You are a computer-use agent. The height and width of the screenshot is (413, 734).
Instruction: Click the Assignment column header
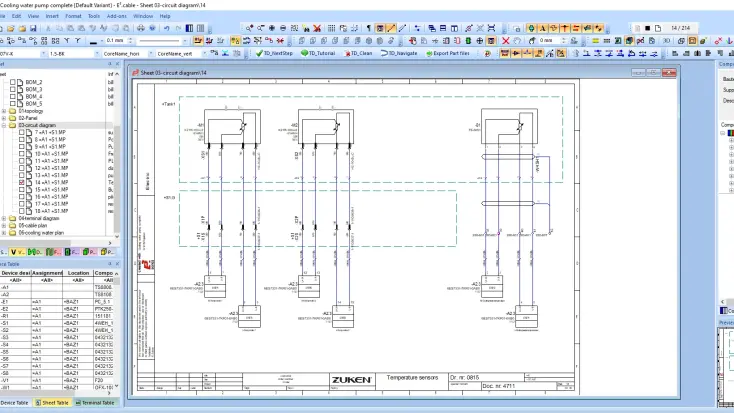(x=46, y=272)
